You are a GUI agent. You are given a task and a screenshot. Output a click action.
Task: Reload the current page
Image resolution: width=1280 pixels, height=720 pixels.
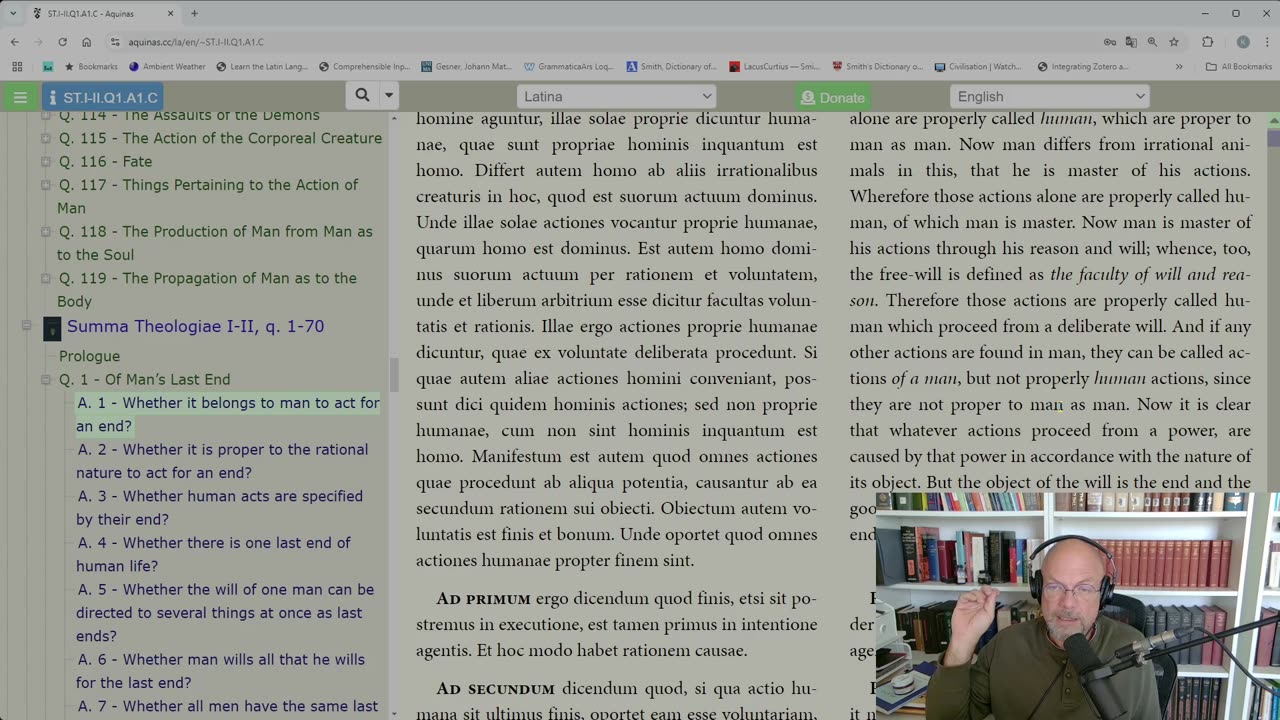(x=62, y=42)
